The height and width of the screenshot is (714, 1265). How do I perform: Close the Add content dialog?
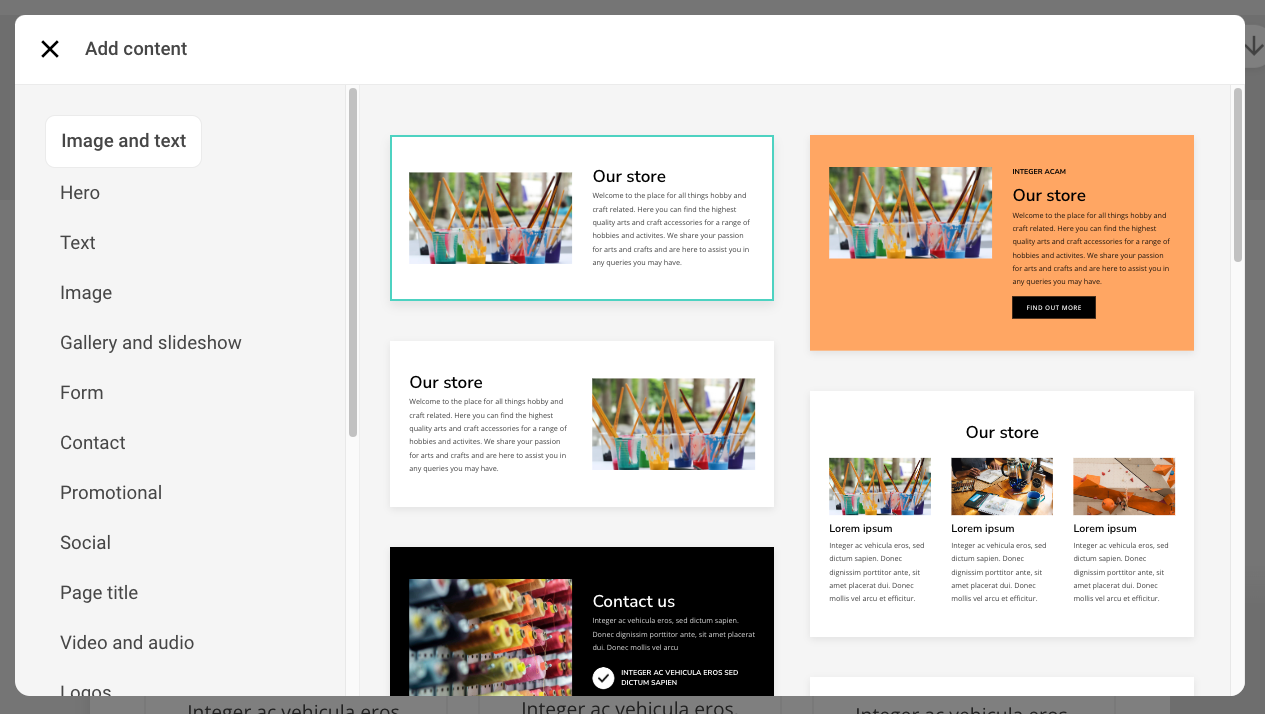[50, 49]
